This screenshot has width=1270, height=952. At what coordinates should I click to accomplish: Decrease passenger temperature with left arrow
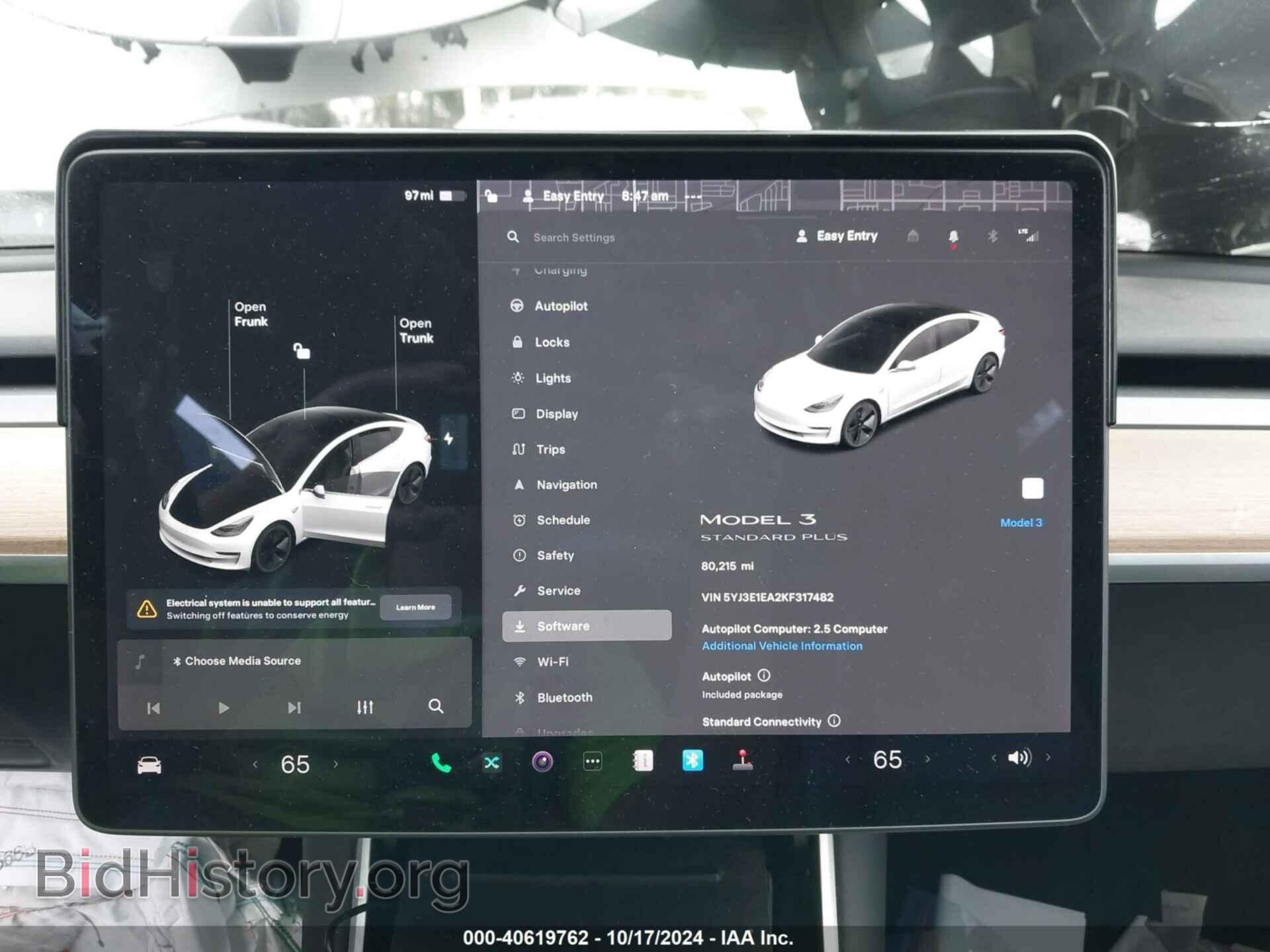847,760
